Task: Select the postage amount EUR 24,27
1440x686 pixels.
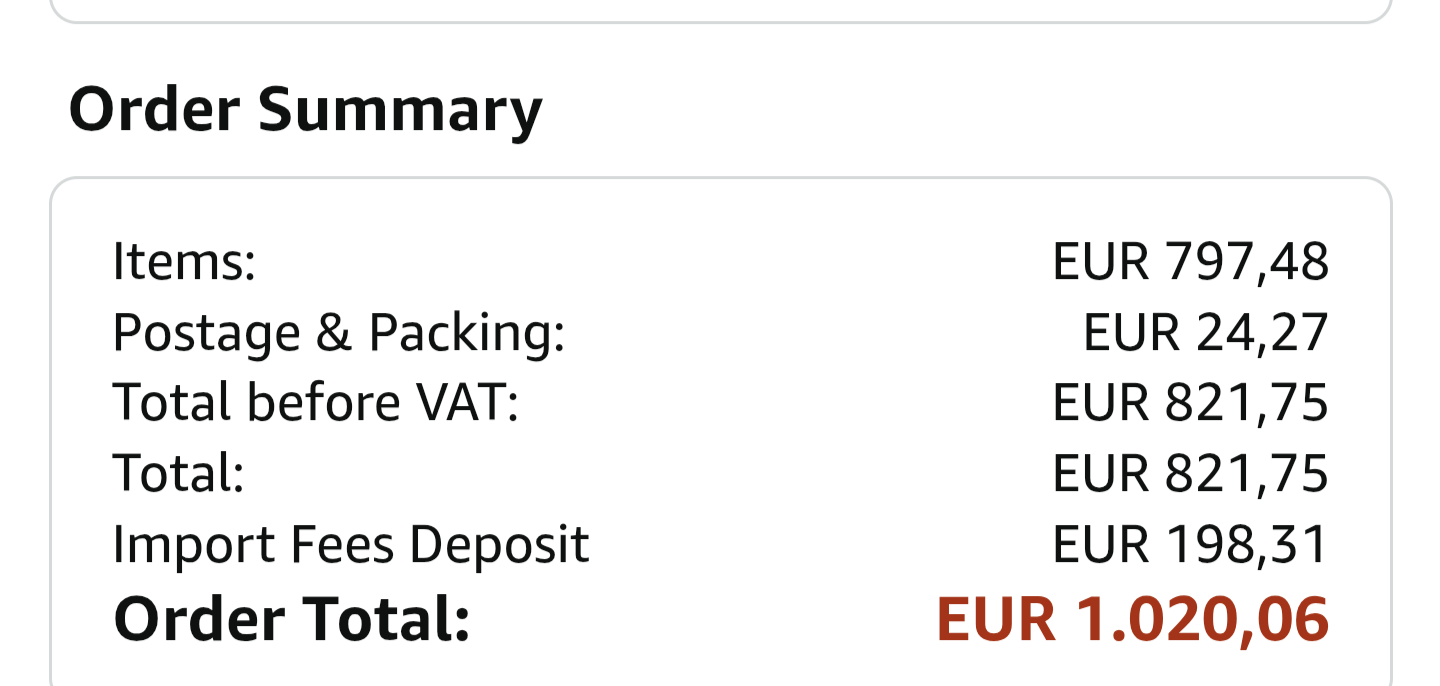Action: [1205, 332]
